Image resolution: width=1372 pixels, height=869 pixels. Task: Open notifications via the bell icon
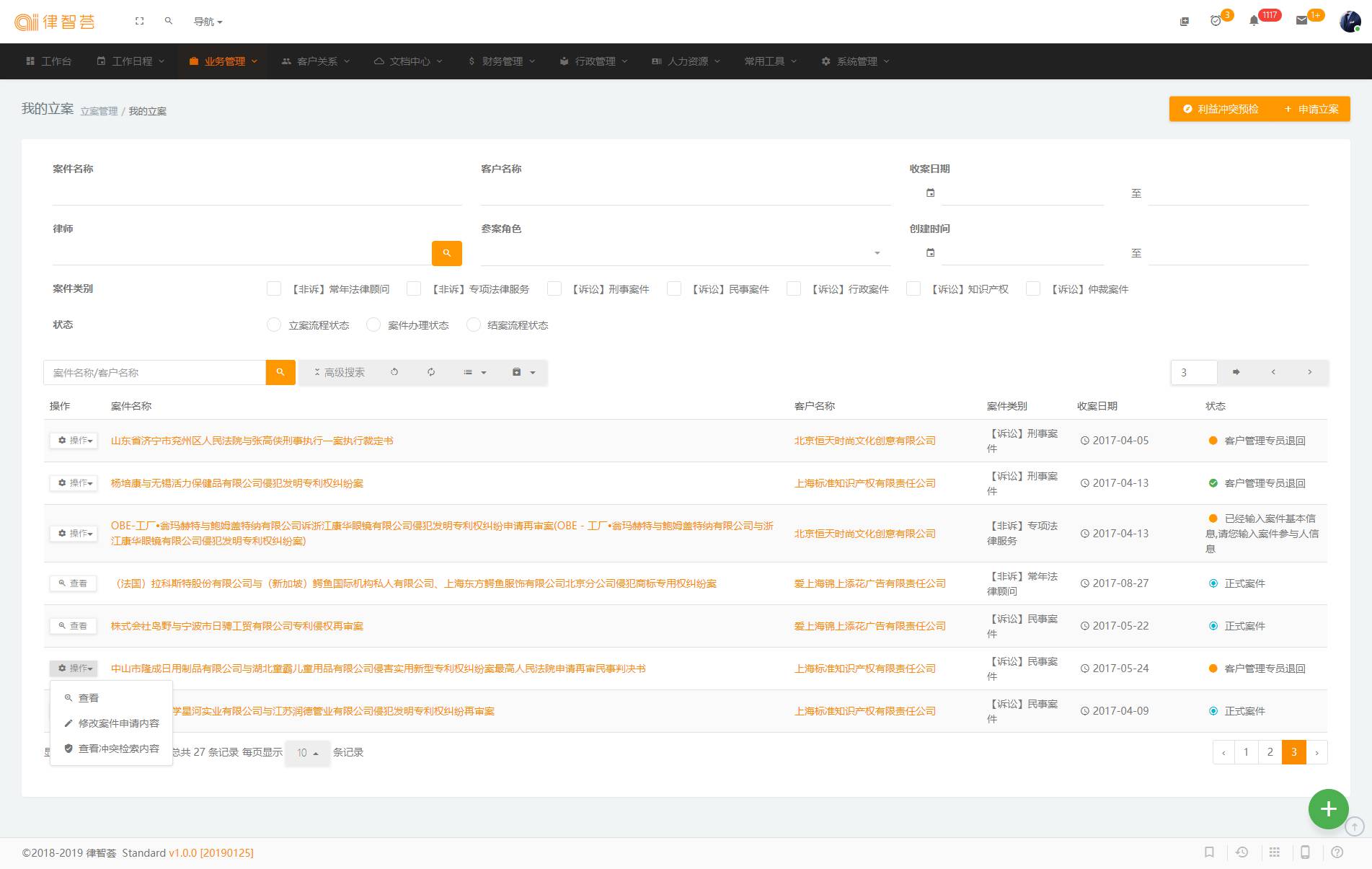coord(1253,19)
